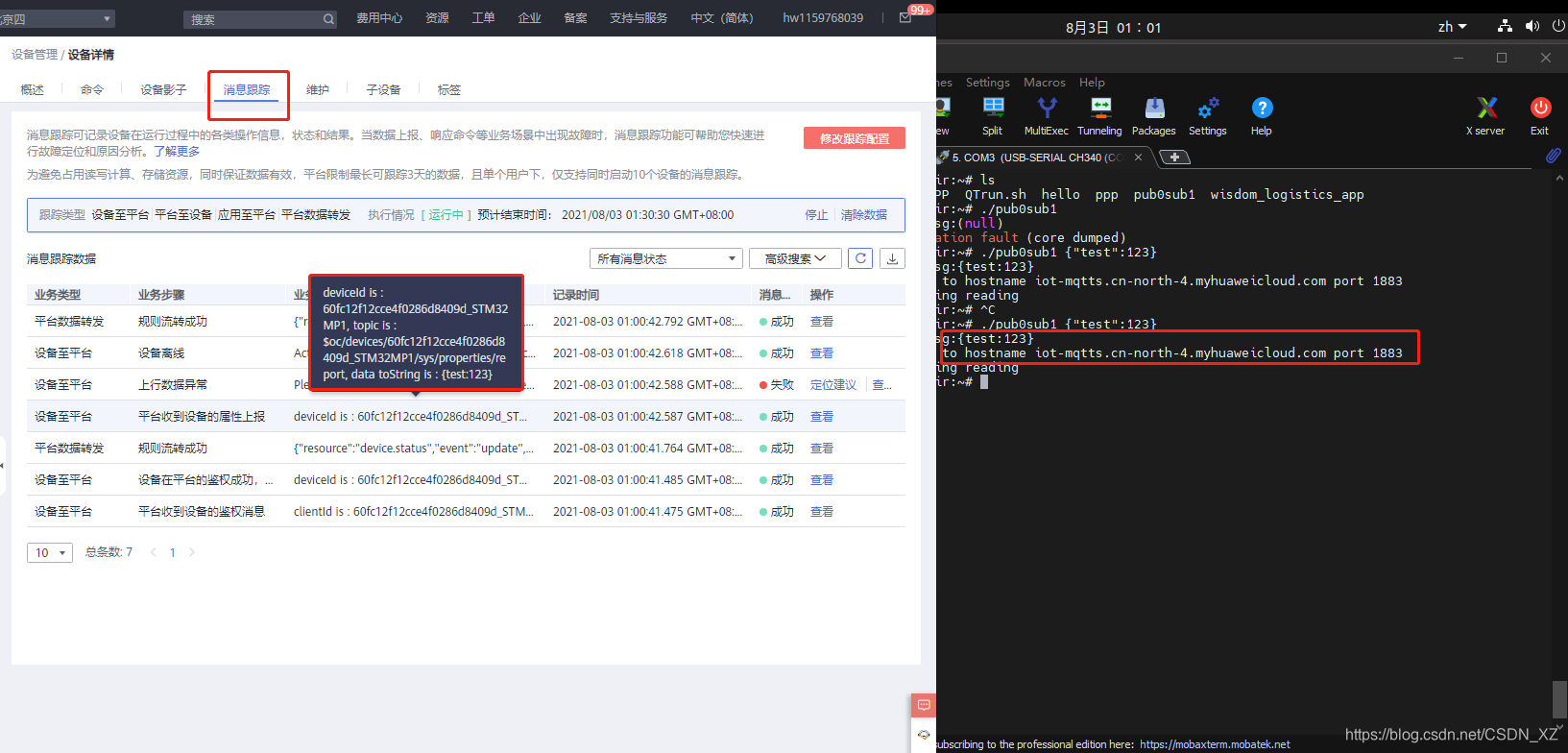Open 备案 in the top navigation

coord(575,18)
